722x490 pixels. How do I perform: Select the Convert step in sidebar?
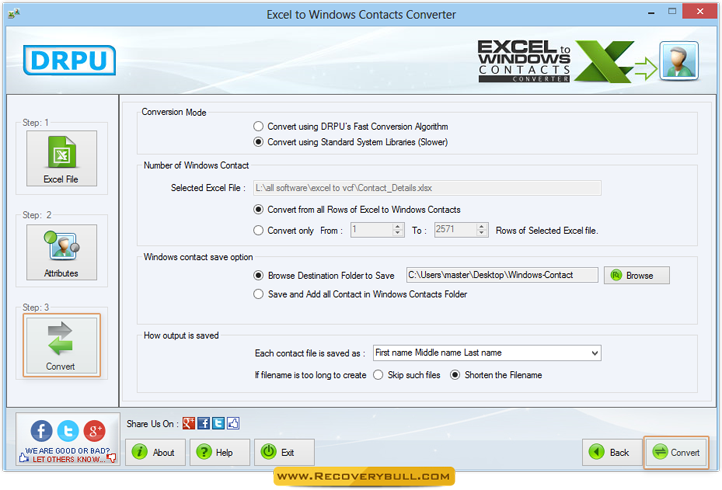point(61,345)
